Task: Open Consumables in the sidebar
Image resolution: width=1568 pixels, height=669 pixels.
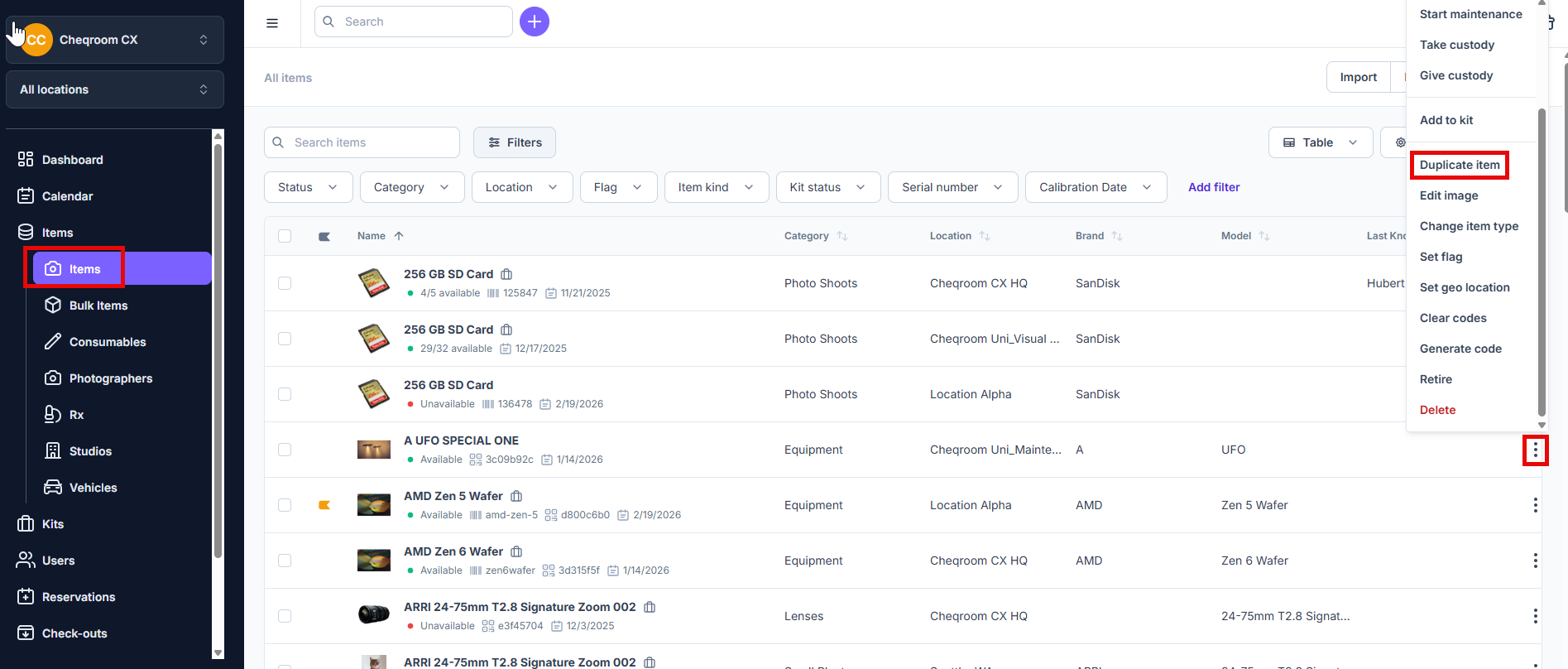Action: coord(108,342)
